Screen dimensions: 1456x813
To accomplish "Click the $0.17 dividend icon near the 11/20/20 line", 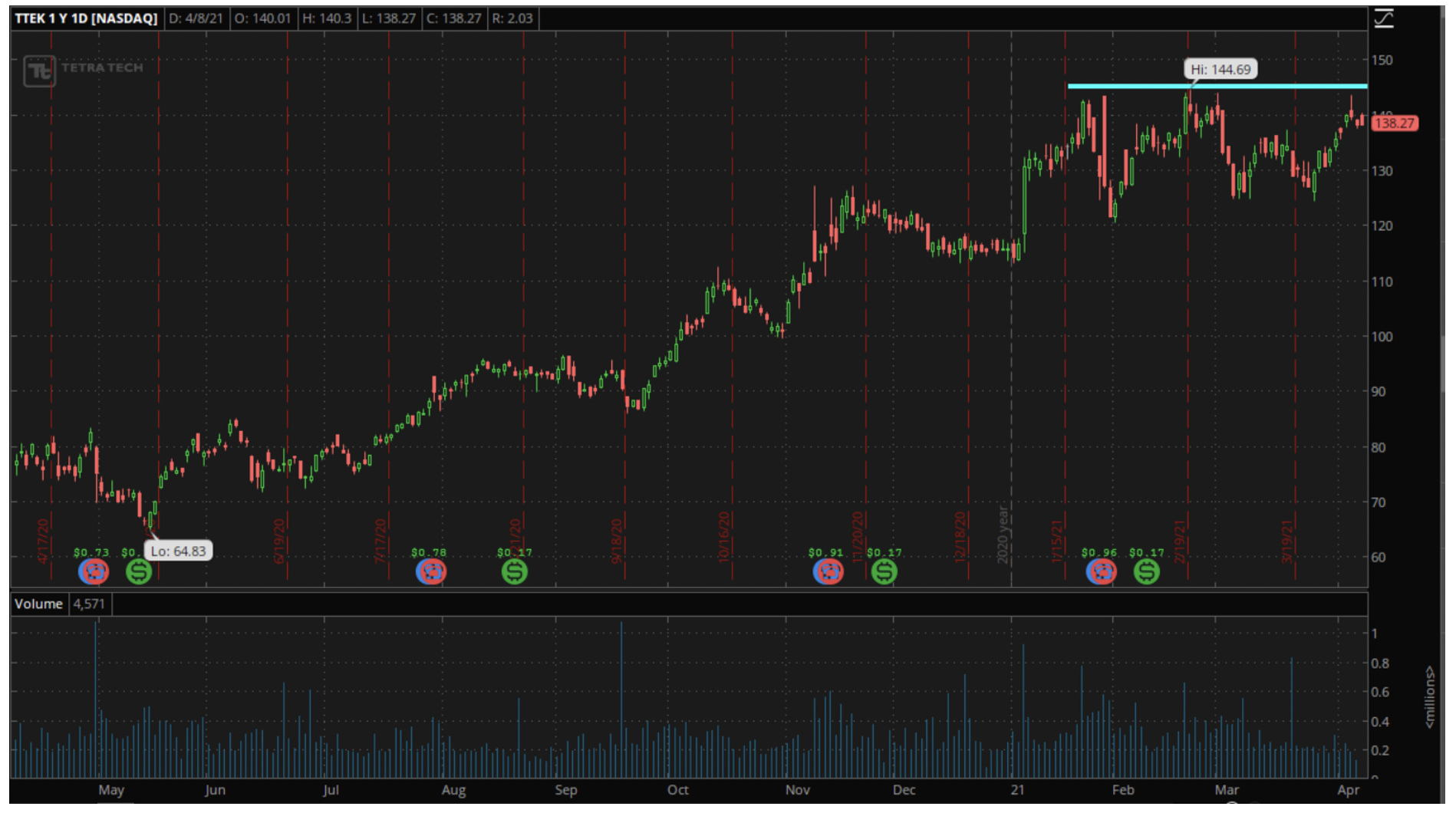I will click(x=884, y=571).
